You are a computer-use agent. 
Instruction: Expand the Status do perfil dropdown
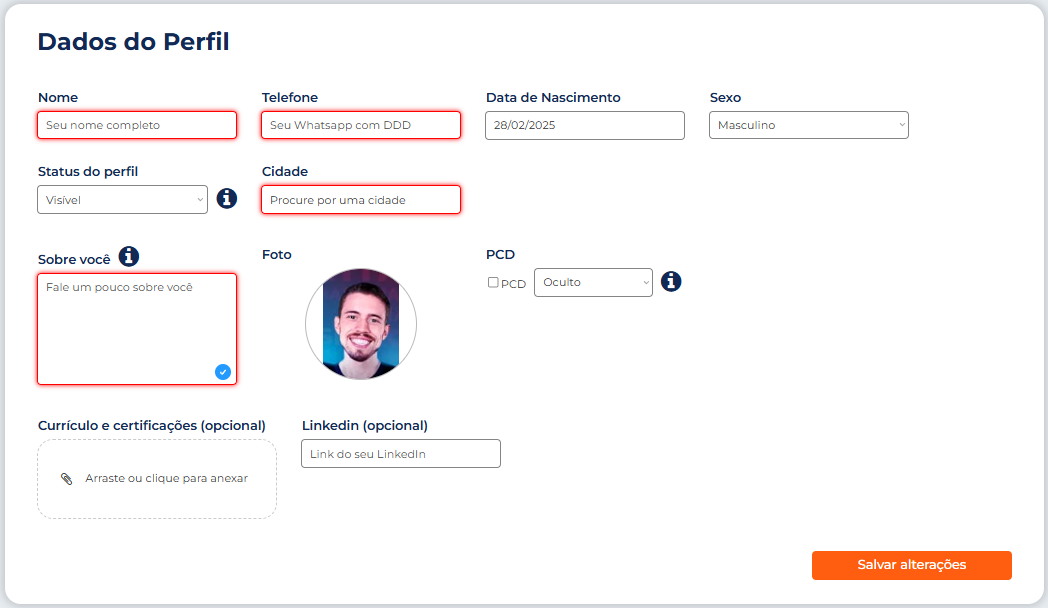(x=122, y=199)
